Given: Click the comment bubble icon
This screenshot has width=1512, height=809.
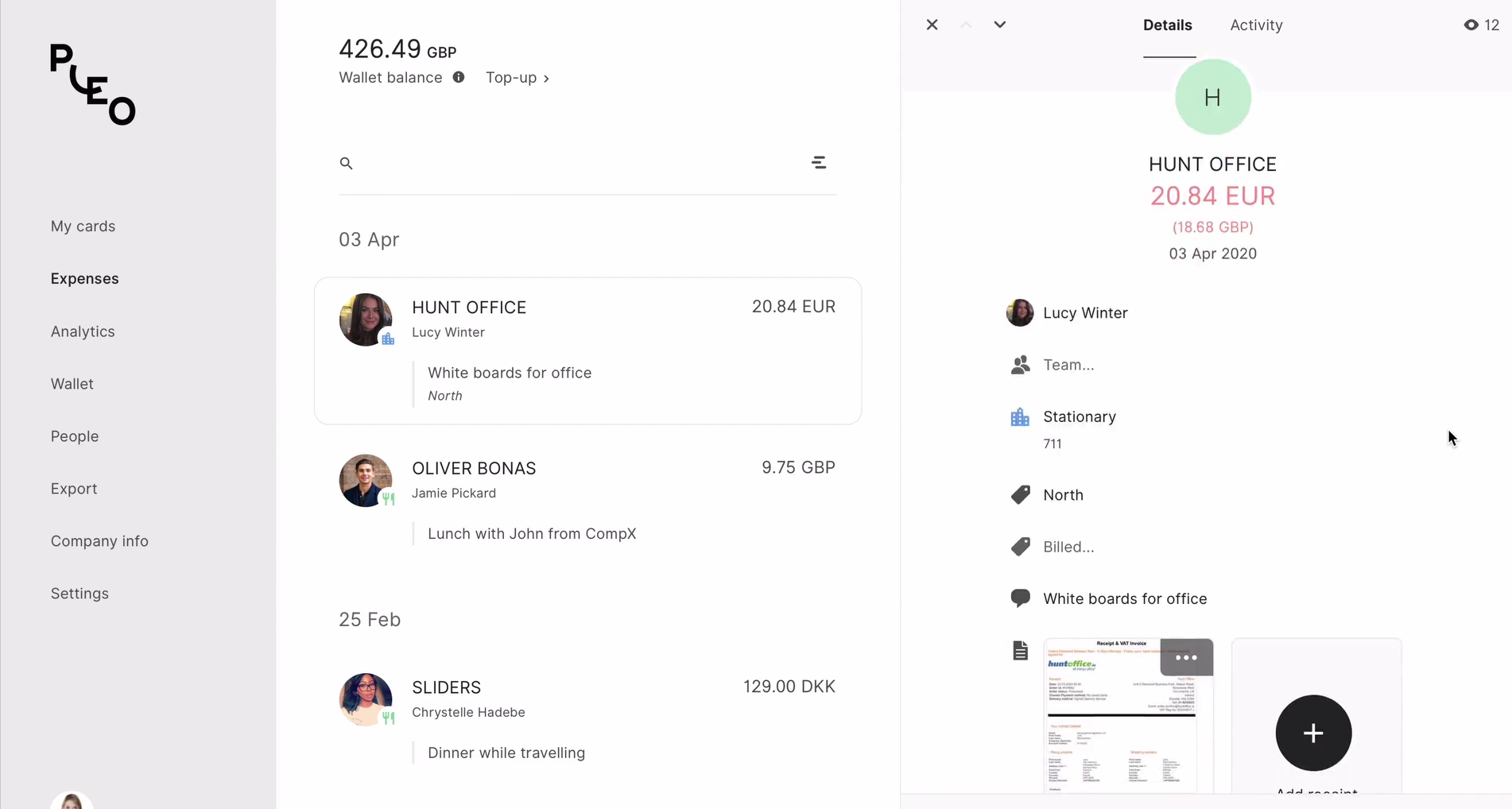Looking at the screenshot, I should tap(1020, 598).
